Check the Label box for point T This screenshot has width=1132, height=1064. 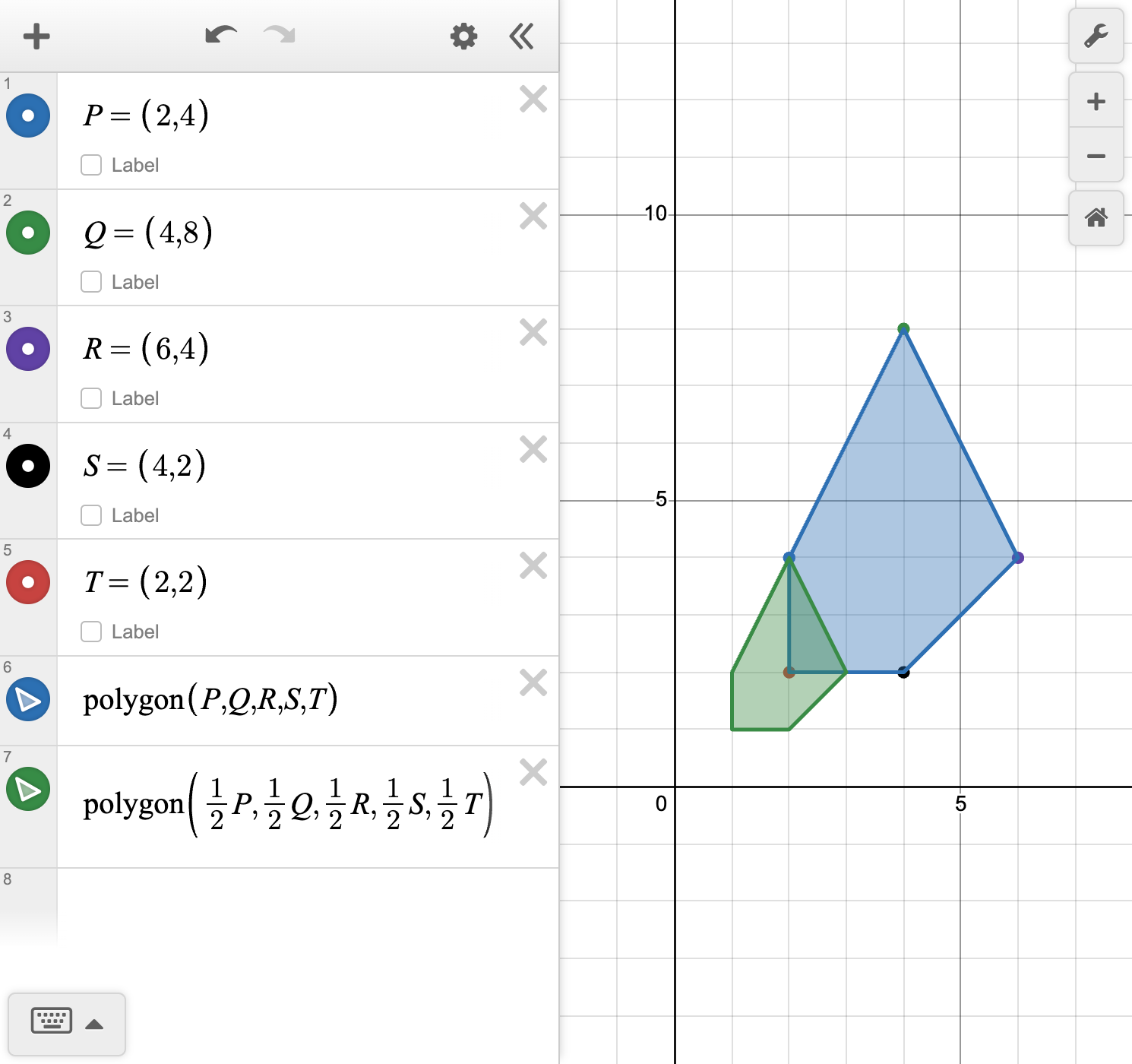[x=91, y=632]
